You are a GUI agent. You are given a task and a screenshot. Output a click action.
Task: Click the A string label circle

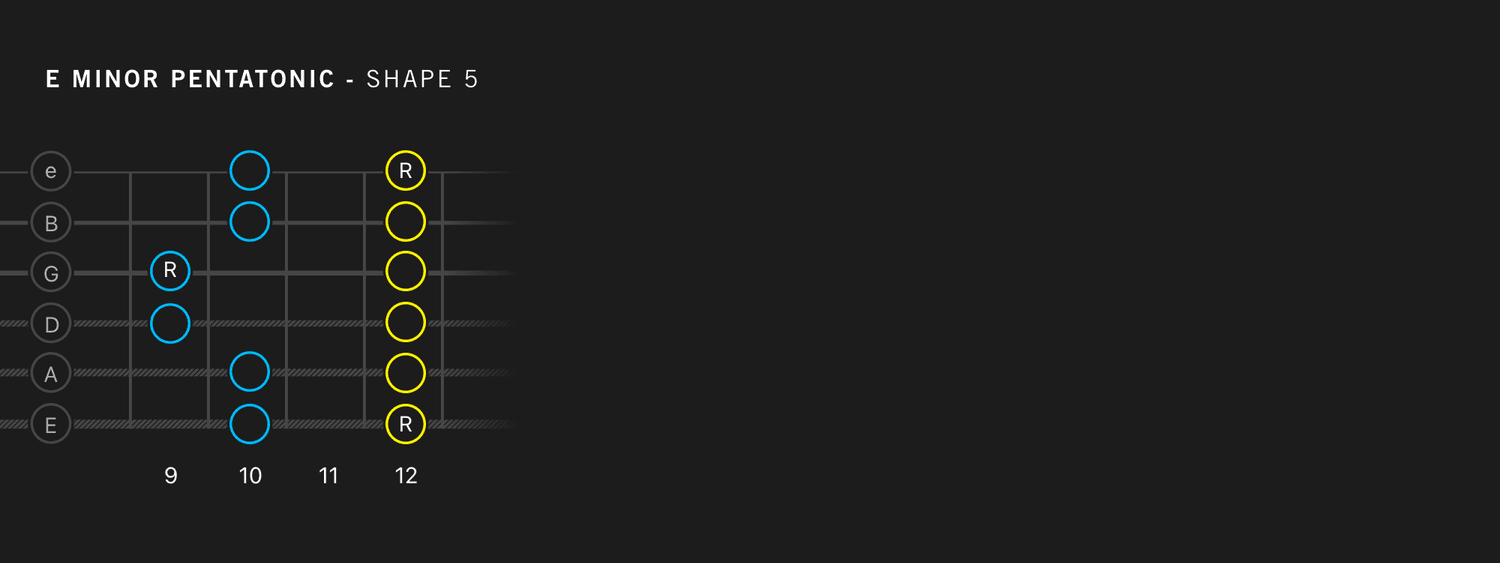click(x=51, y=373)
